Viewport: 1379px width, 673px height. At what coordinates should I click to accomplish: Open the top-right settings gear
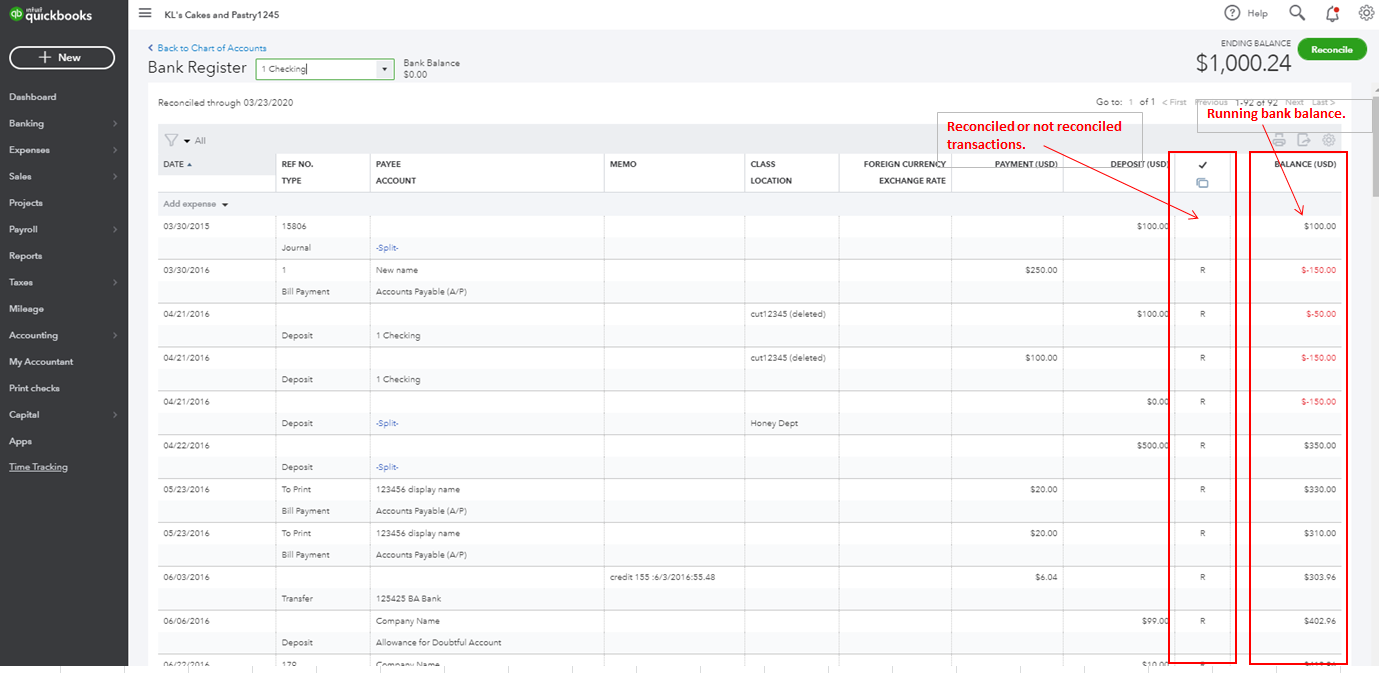[1366, 13]
